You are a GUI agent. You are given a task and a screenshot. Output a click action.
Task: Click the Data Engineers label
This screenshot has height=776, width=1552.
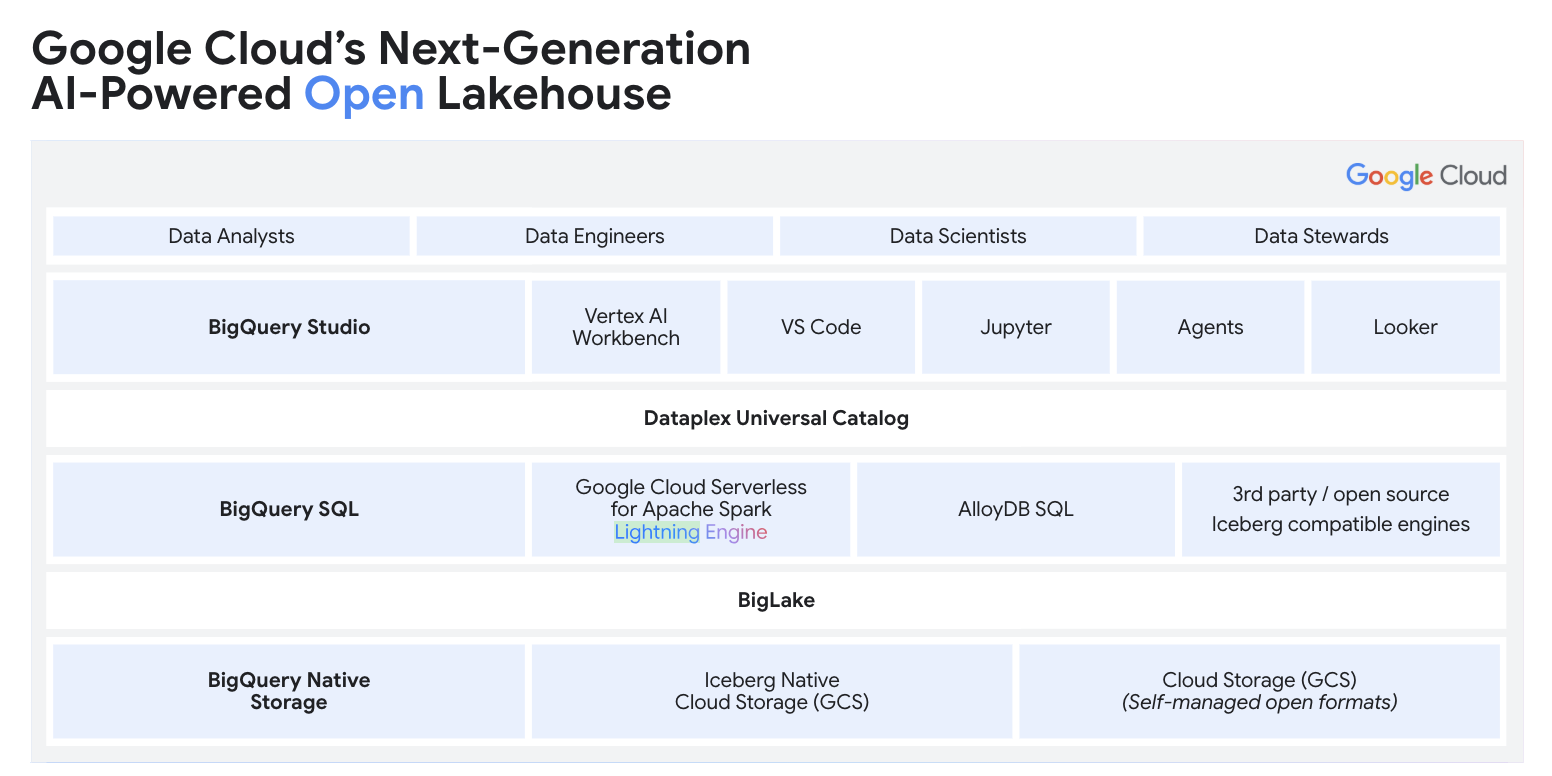coord(594,236)
